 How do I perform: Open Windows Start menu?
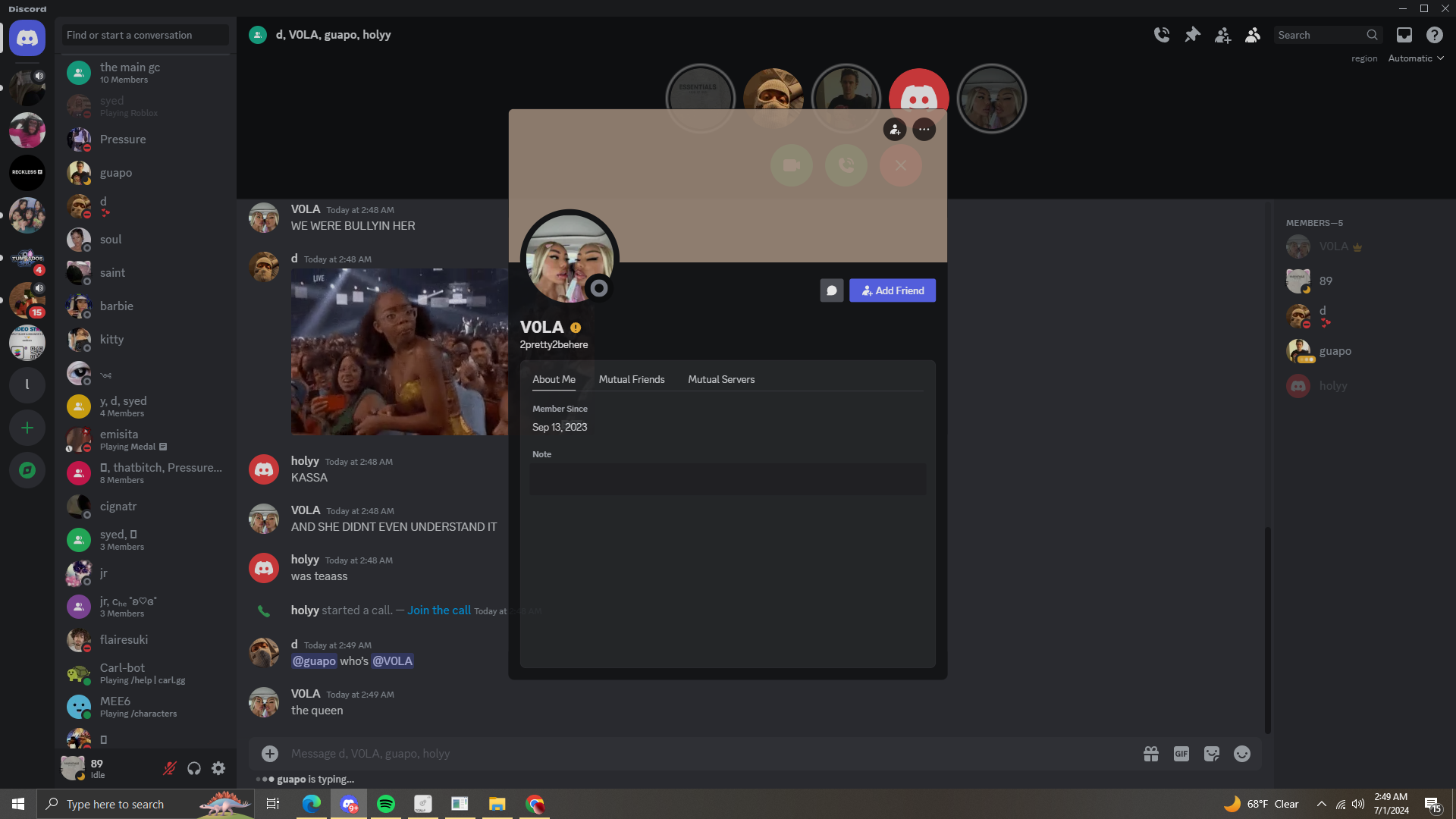click(x=18, y=804)
